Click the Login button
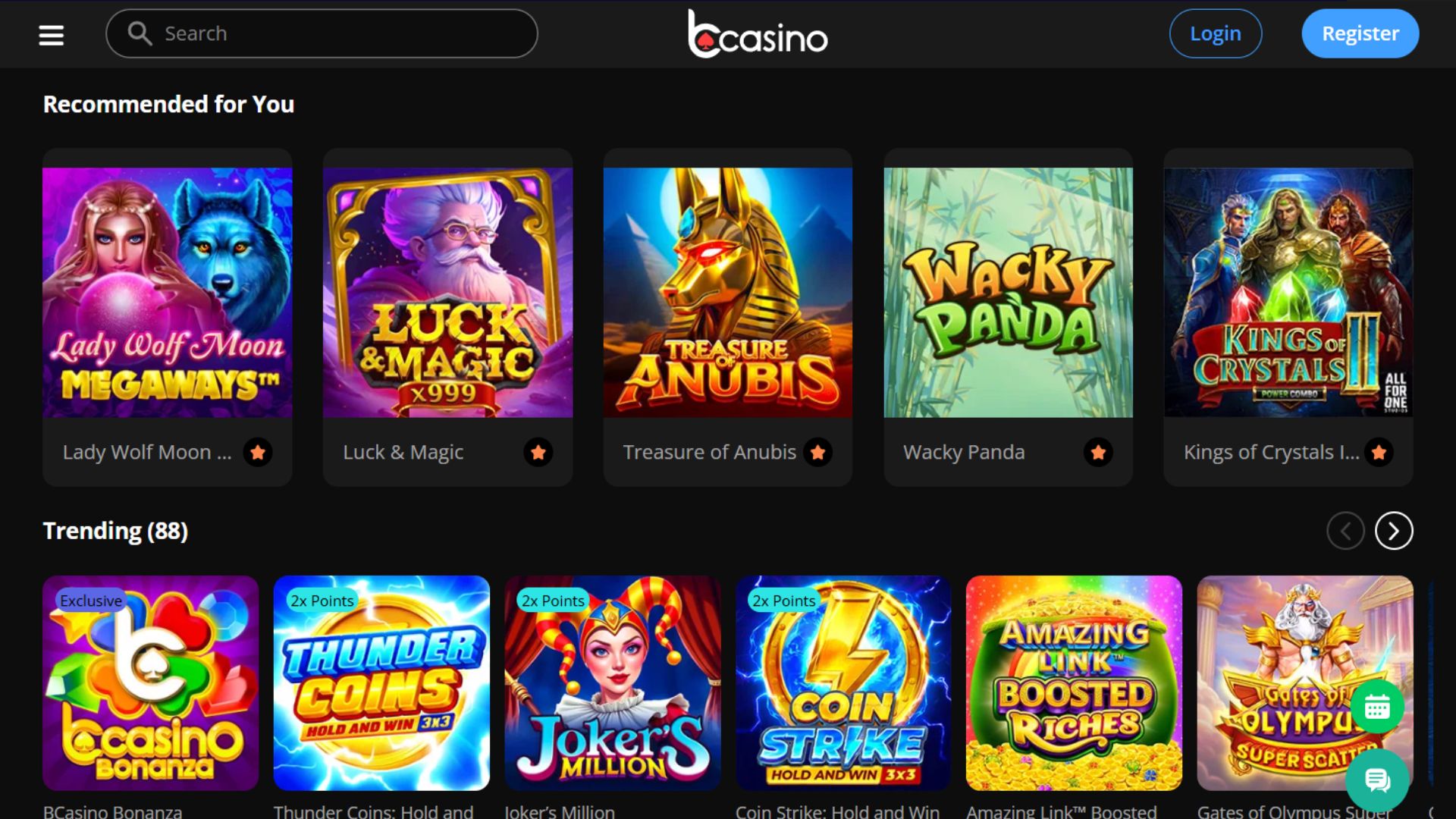This screenshot has width=1456, height=819. pyautogui.click(x=1216, y=33)
